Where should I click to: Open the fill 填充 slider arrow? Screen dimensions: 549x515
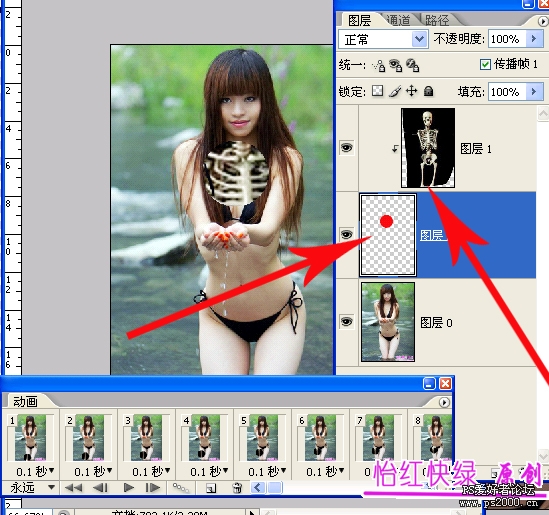click(x=535, y=92)
